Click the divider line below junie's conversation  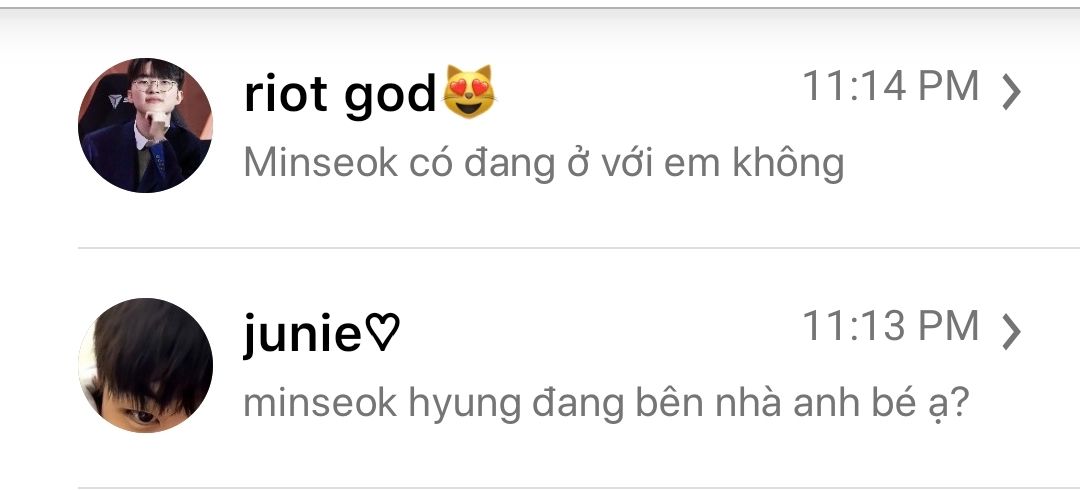coord(579,487)
